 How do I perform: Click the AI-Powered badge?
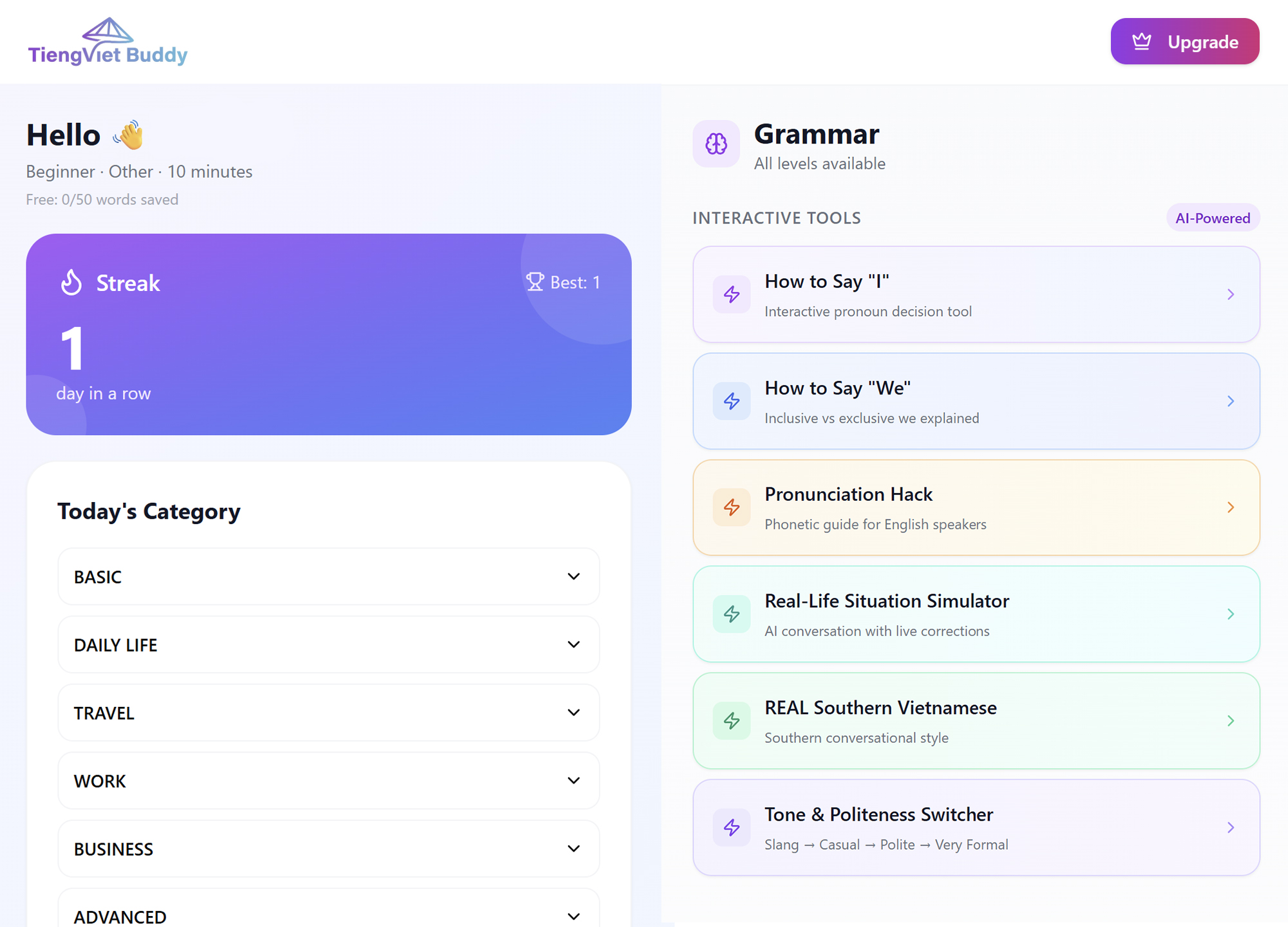1213,218
